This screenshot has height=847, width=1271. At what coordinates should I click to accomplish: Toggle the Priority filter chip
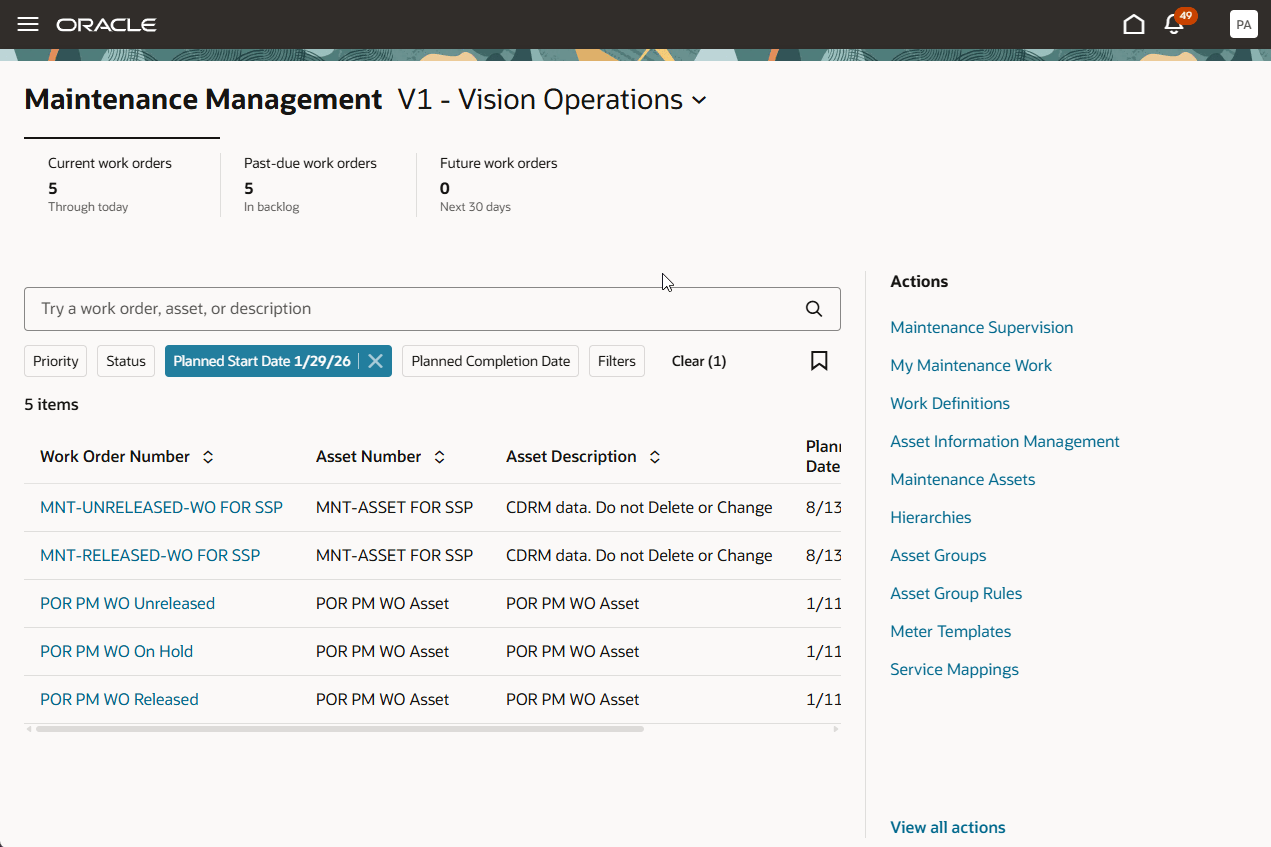pos(55,361)
